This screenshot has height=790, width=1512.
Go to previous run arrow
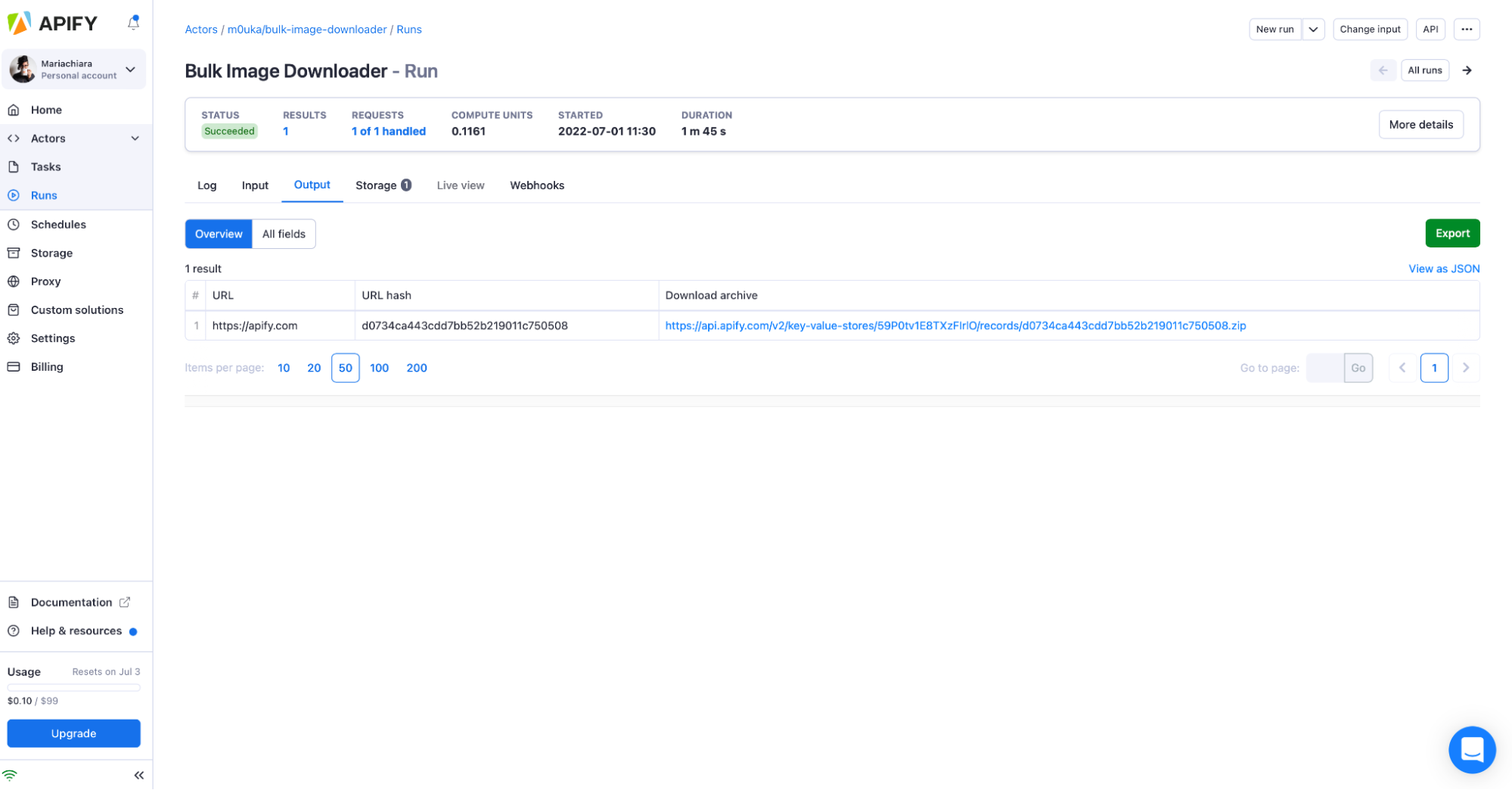point(1383,70)
